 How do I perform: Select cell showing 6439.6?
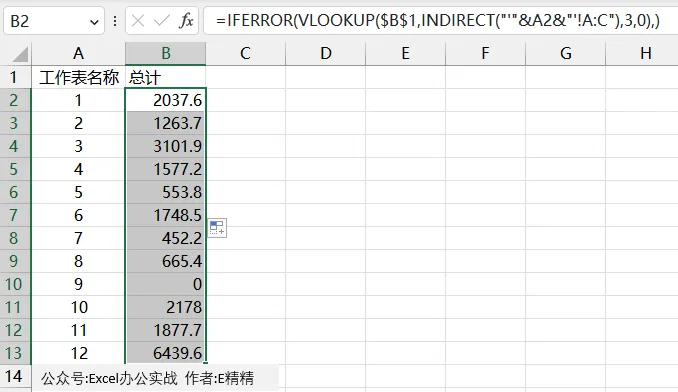coord(166,353)
